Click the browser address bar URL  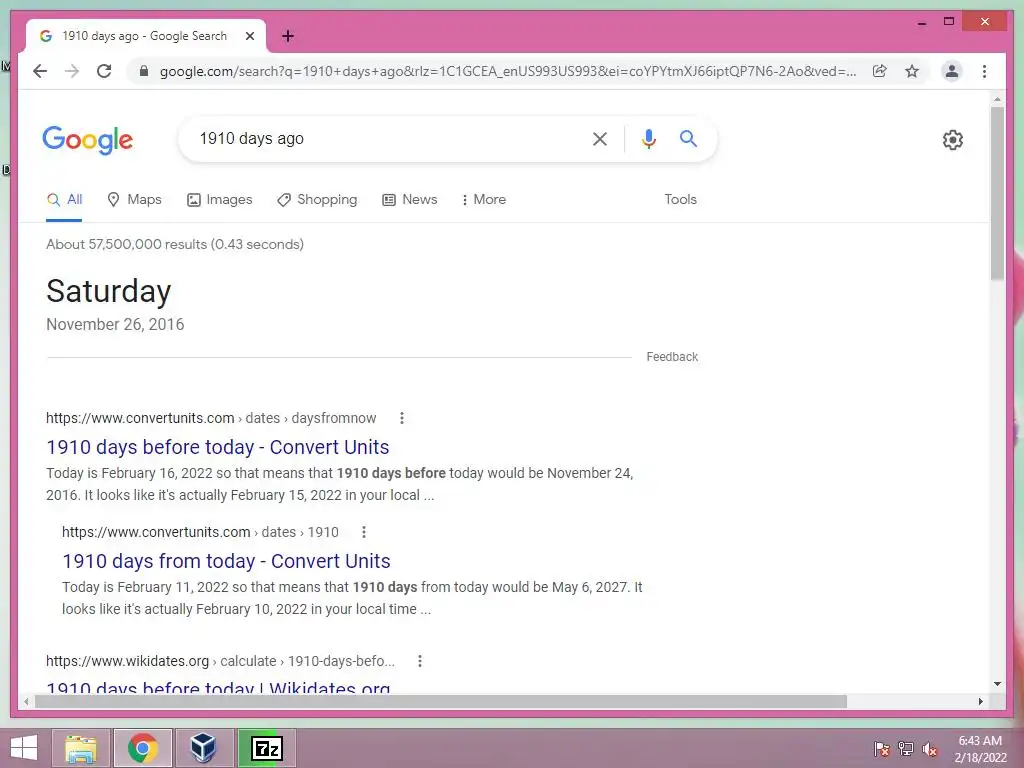pyautogui.click(x=508, y=71)
